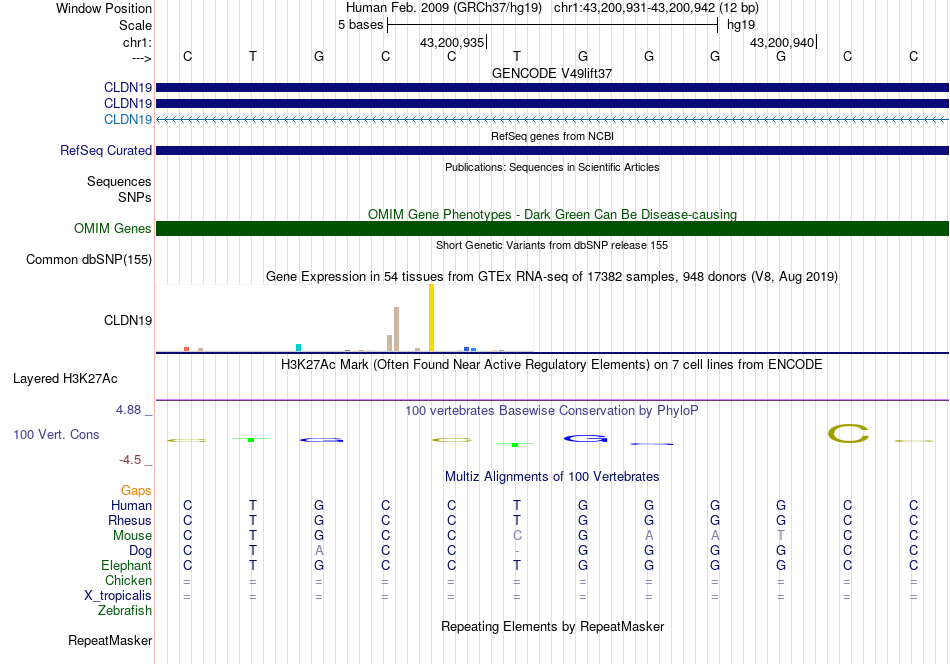Click the -4.5 lower conservation scale value
The height and width of the screenshot is (664, 950).
coord(130,460)
